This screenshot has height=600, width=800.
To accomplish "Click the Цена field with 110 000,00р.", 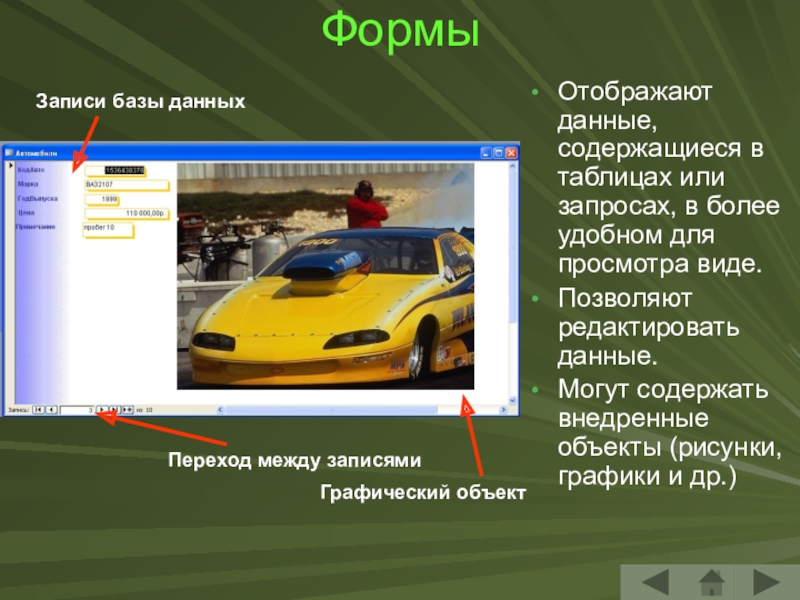I will (126, 213).
